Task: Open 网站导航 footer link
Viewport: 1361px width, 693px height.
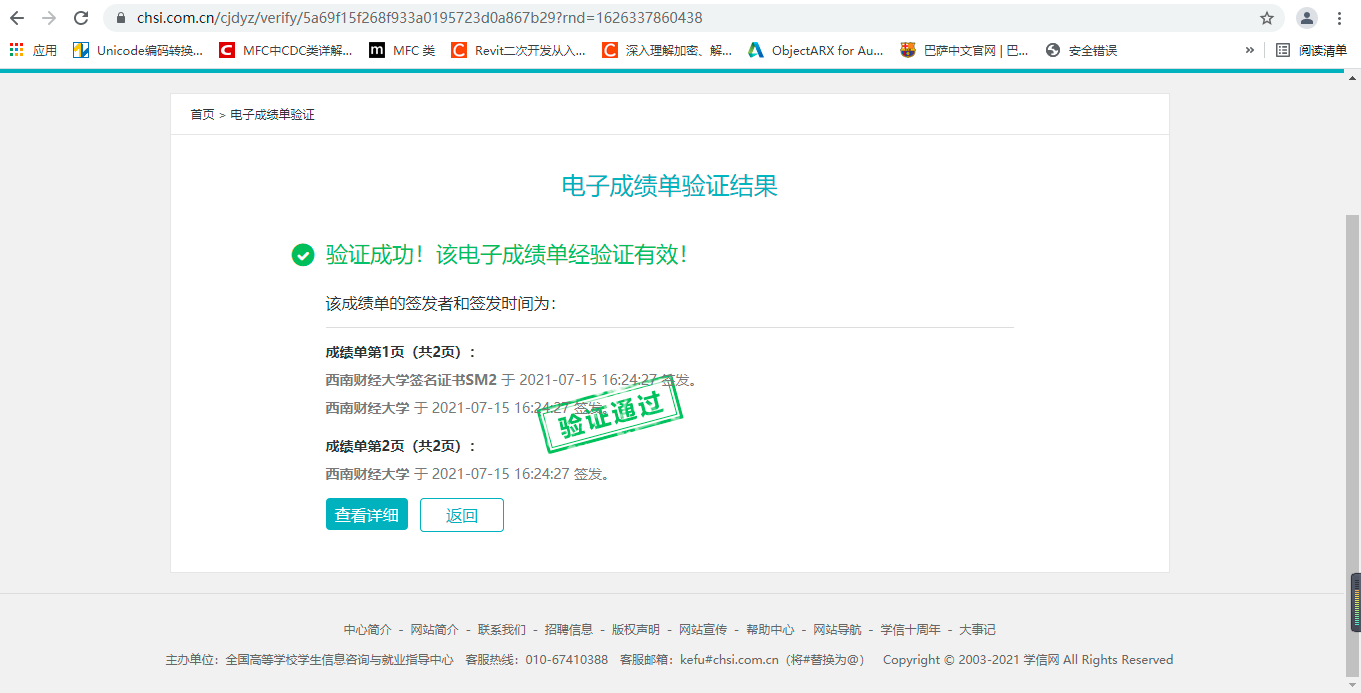Action: [x=837, y=630]
